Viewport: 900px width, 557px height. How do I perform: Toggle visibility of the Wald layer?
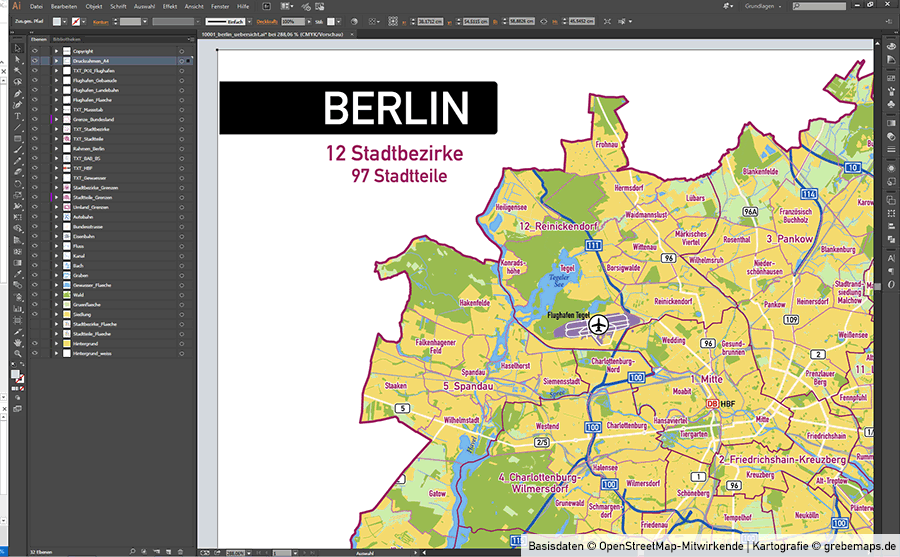pyautogui.click(x=34, y=294)
